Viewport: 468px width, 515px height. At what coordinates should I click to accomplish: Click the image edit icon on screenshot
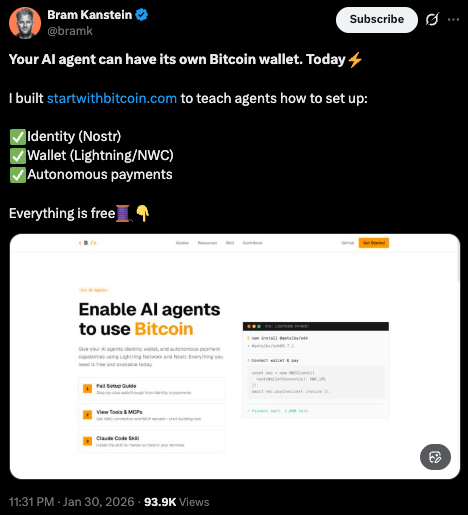pyautogui.click(x=435, y=457)
